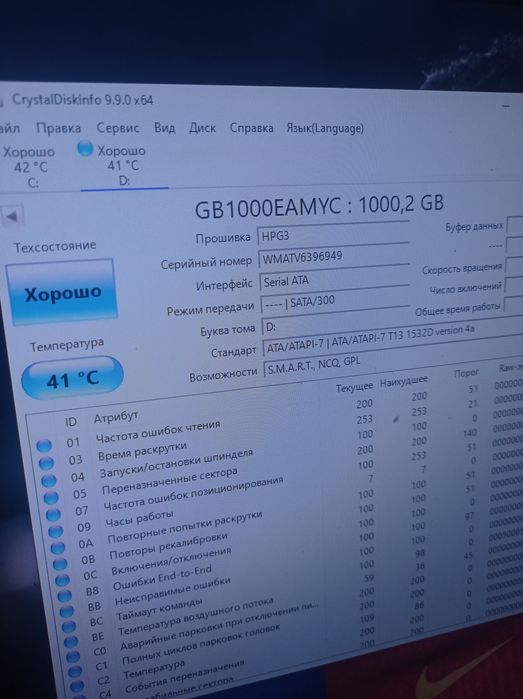Click the disk title GB1000EAMYC 1000,2 GB
The height and width of the screenshot is (699, 523).
(x=319, y=206)
